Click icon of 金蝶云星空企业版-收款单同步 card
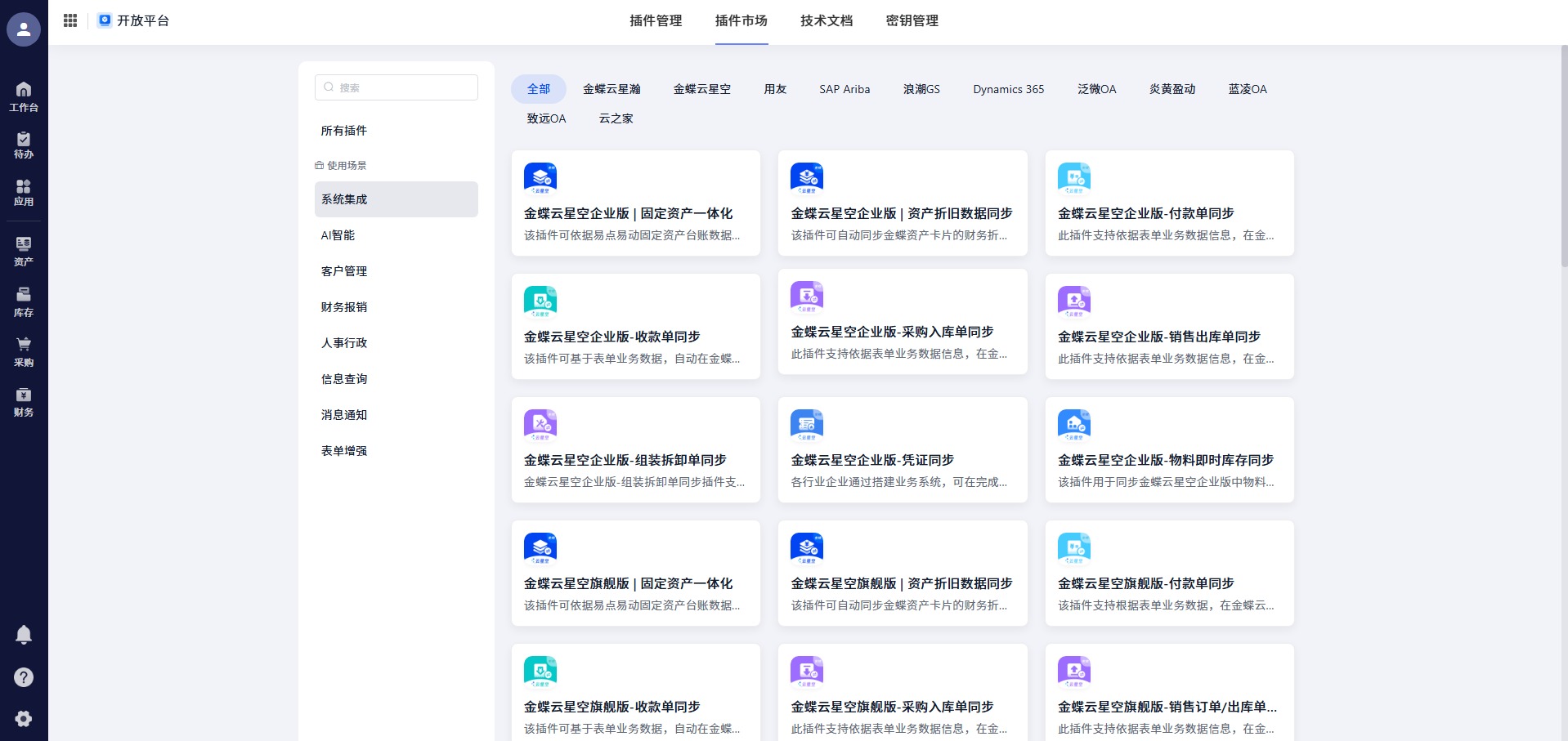Image resolution: width=1568 pixels, height=741 pixels. [540, 301]
